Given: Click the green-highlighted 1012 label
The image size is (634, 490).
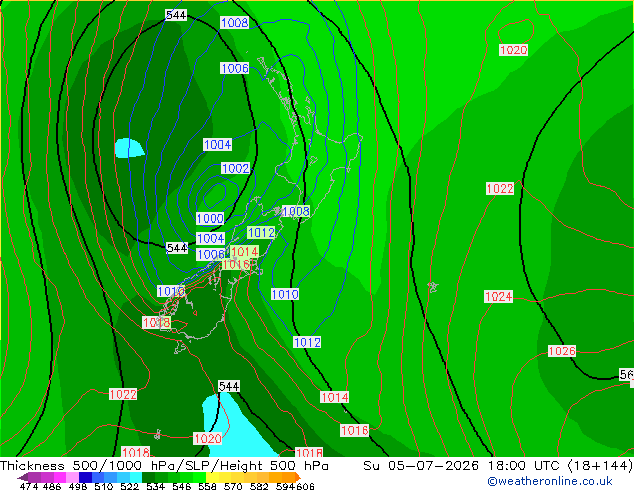Looking at the screenshot, I should point(261,232).
